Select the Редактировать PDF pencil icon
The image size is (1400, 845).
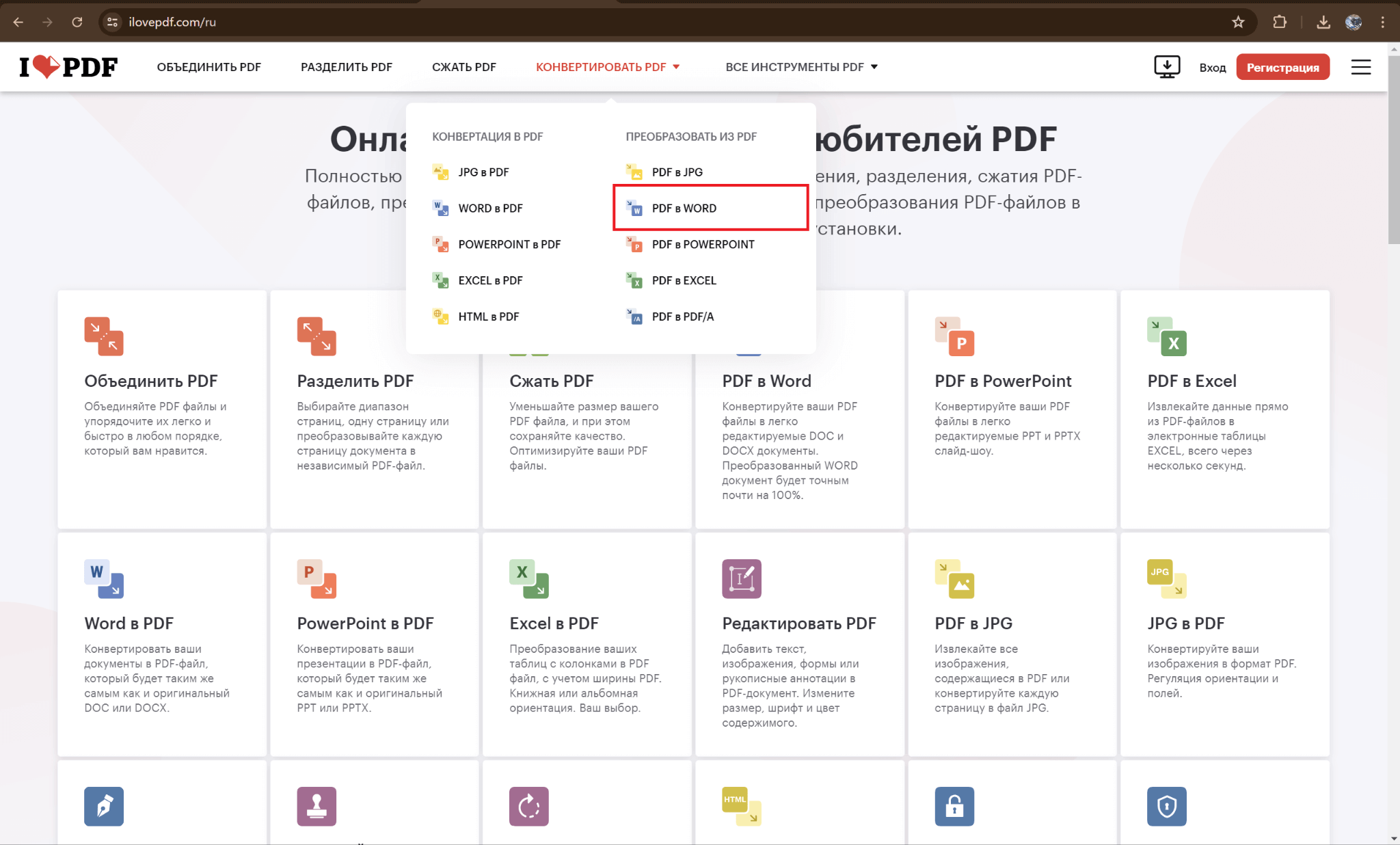[742, 578]
